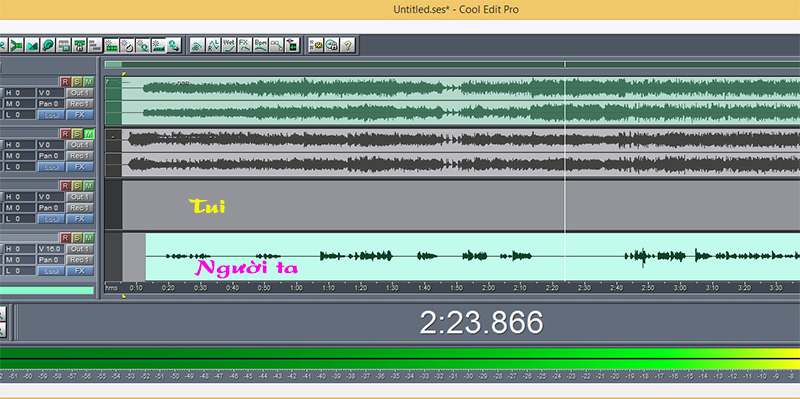
Task: Click the H 0 EQ field on gray waveform track
Action: pos(19,145)
